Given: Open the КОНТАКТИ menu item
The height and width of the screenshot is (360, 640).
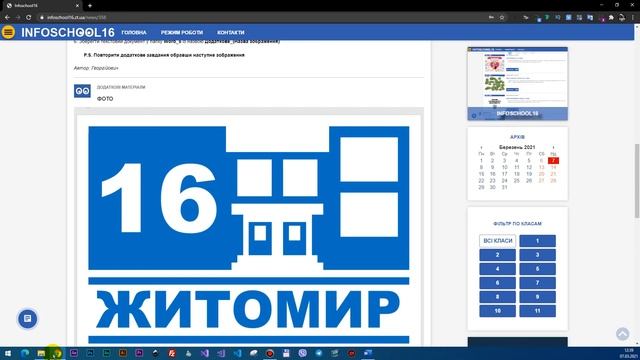Looking at the screenshot, I should pyautogui.click(x=231, y=32).
